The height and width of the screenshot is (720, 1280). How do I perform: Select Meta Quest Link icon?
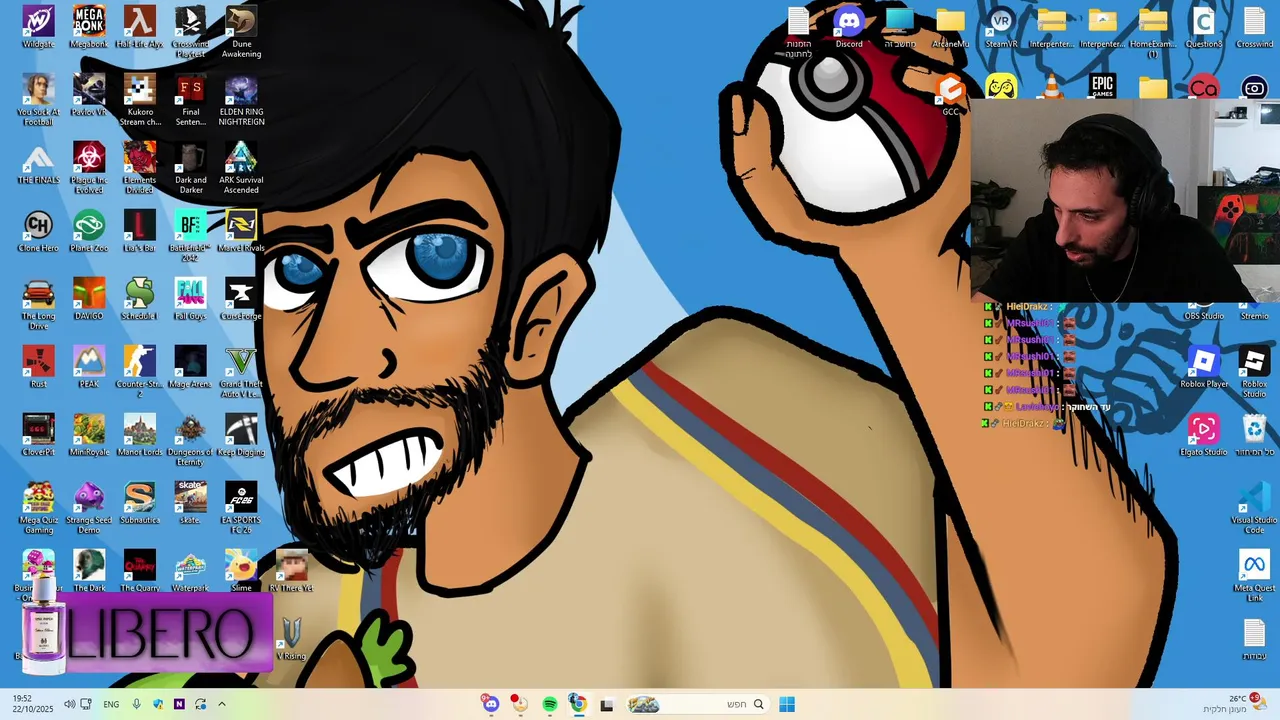1254,576
